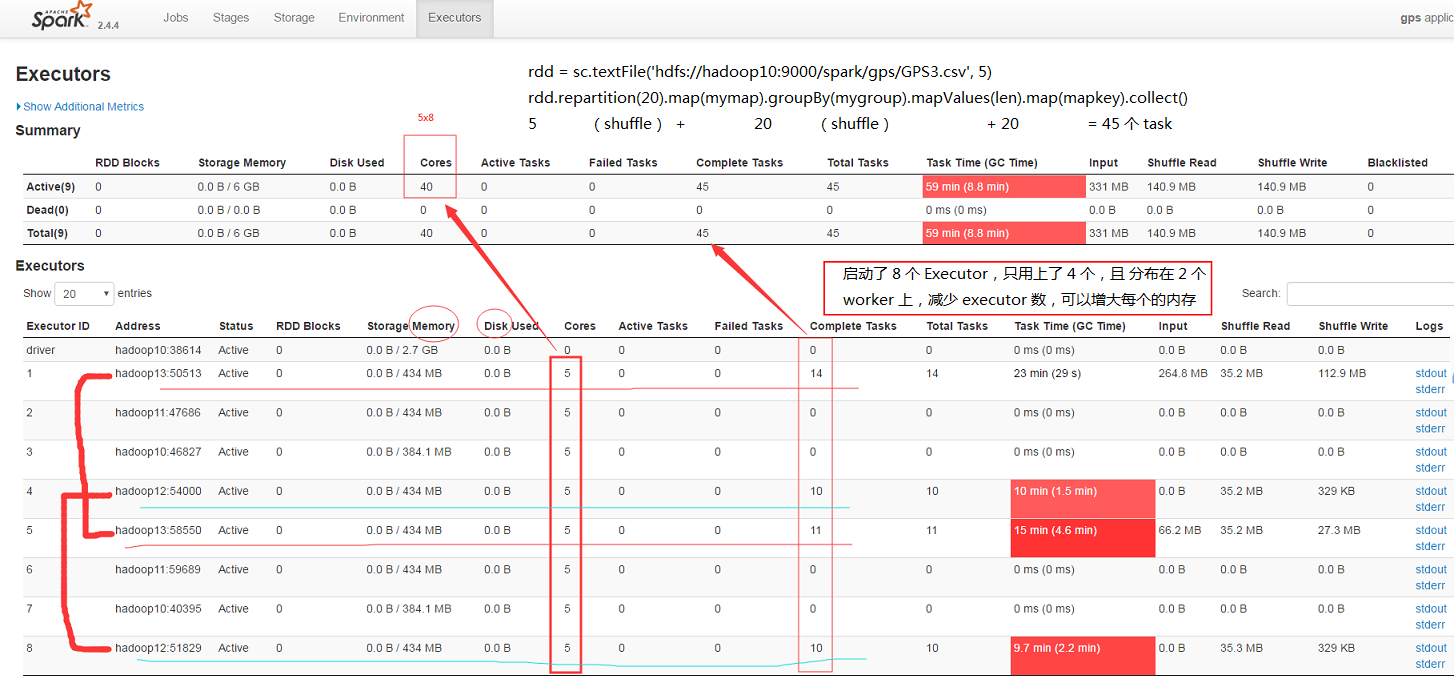Open stderr log for executor 6
The image size is (1454, 679).
[1431, 585]
